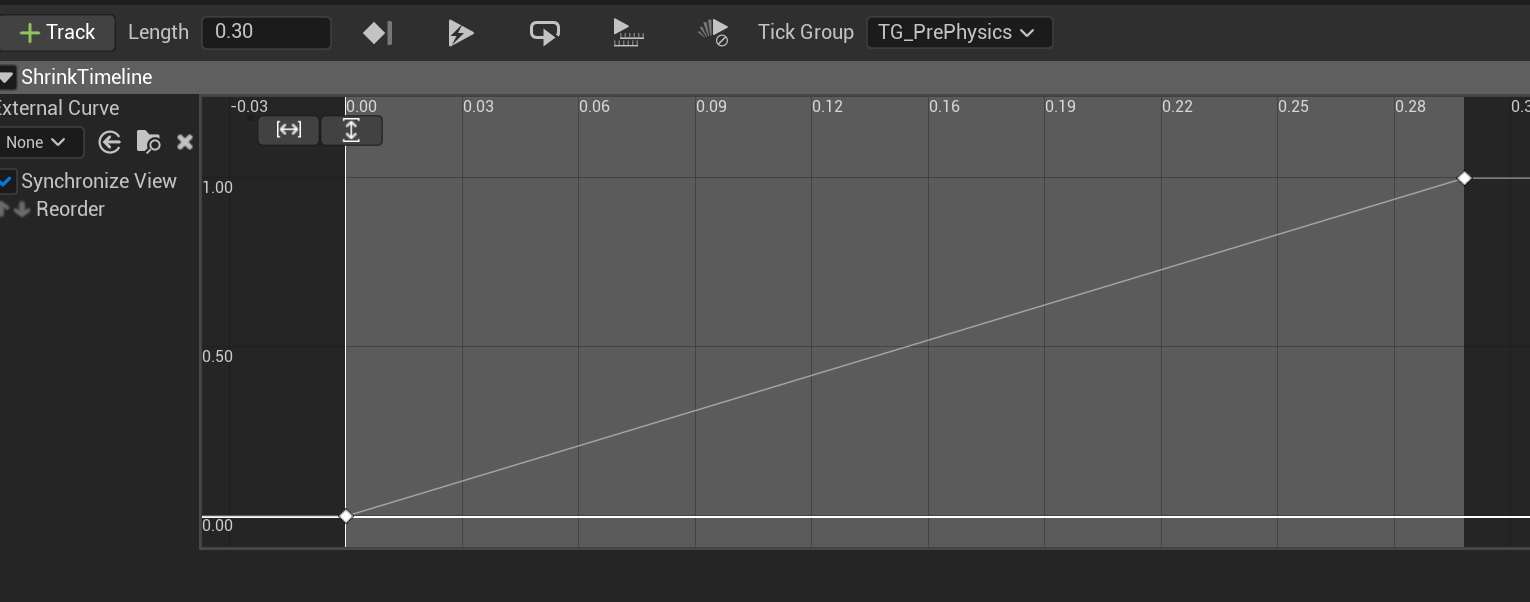Toggle Use Last Keyframe diamond icon
Image resolution: width=1530 pixels, height=602 pixels.
click(377, 33)
